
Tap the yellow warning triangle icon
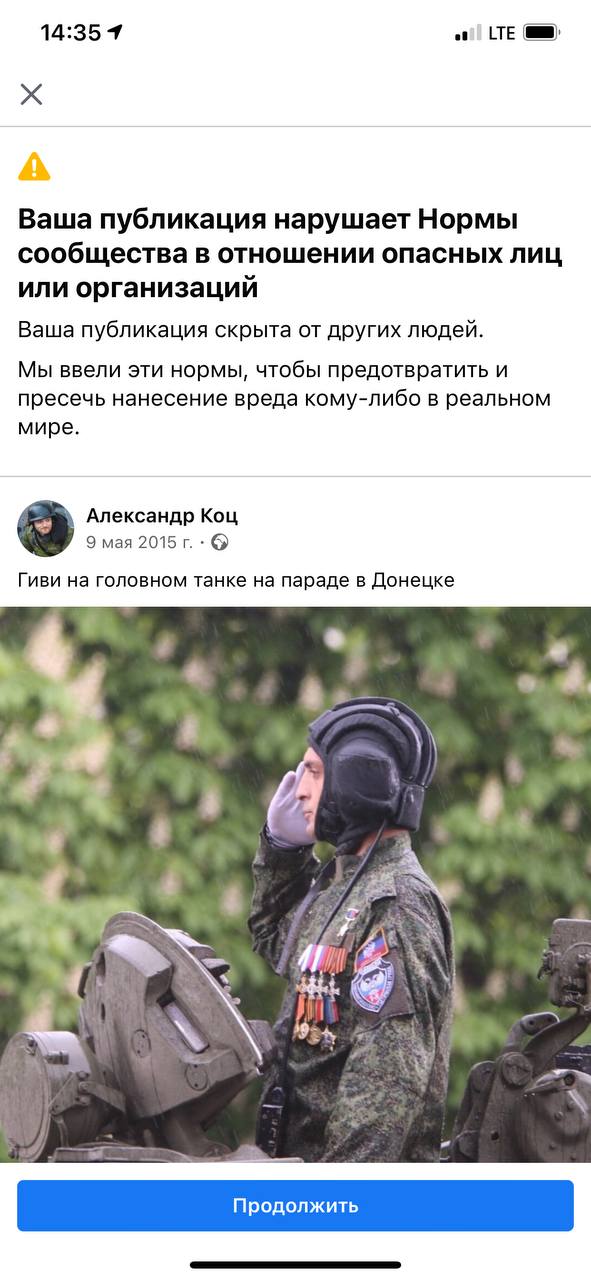(34, 166)
